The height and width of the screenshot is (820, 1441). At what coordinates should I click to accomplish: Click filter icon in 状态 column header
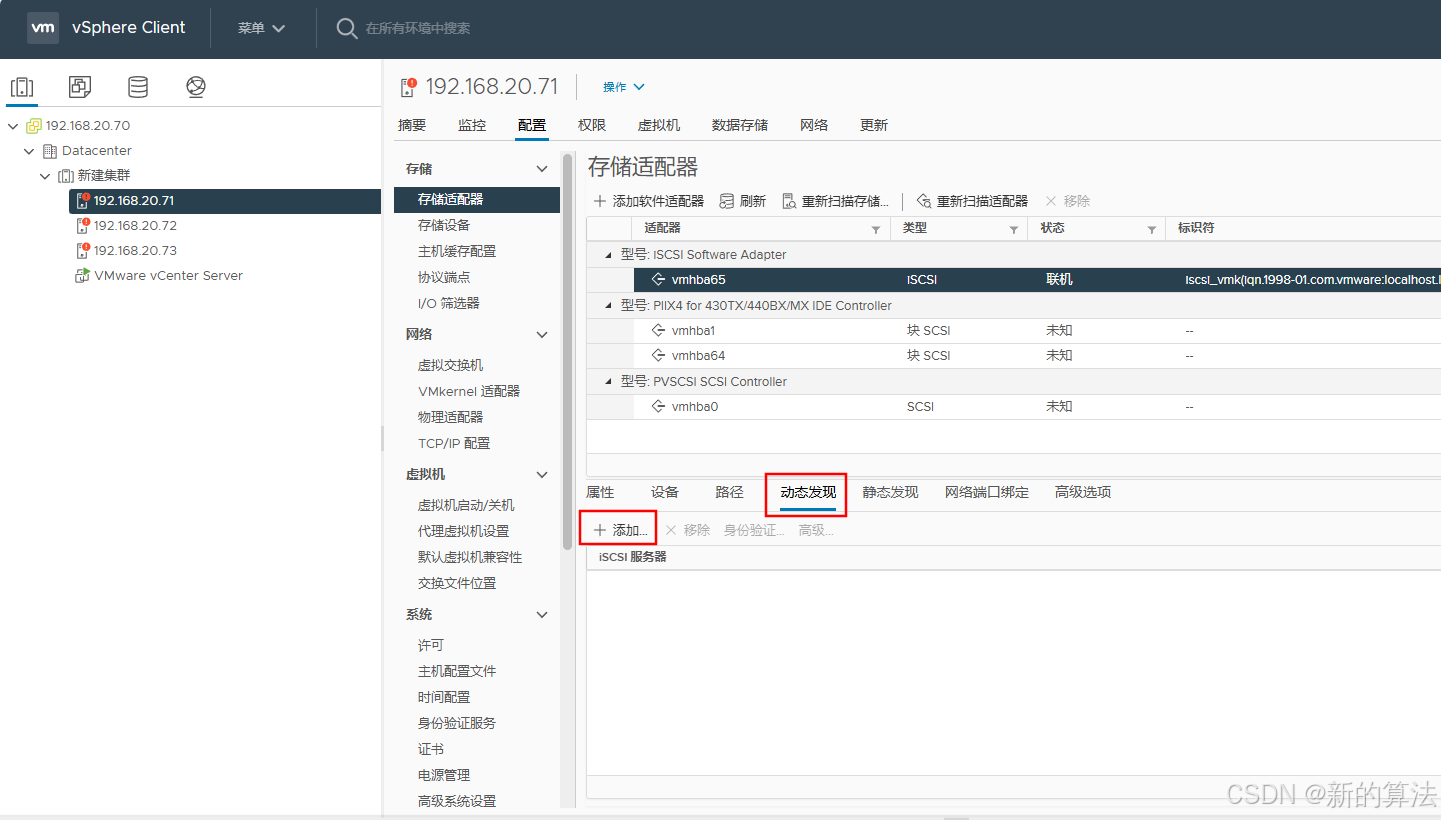(1152, 230)
